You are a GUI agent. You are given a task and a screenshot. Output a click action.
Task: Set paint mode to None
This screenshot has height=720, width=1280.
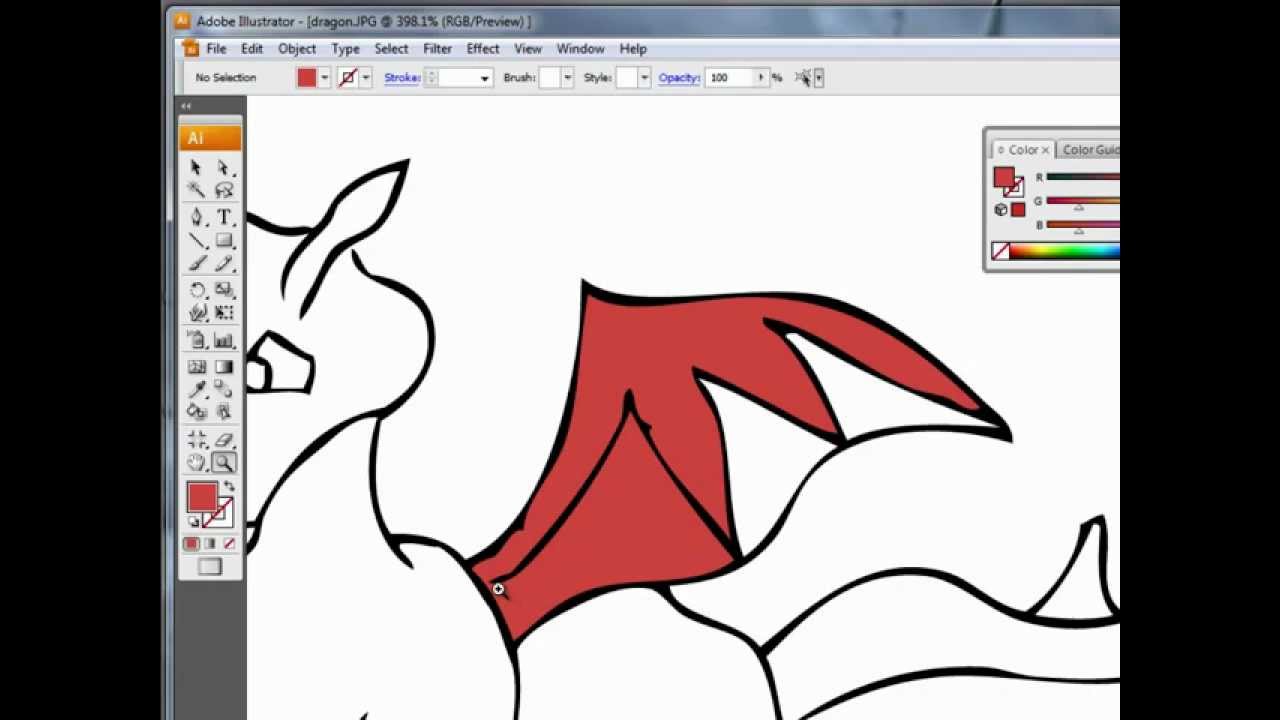point(228,544)
